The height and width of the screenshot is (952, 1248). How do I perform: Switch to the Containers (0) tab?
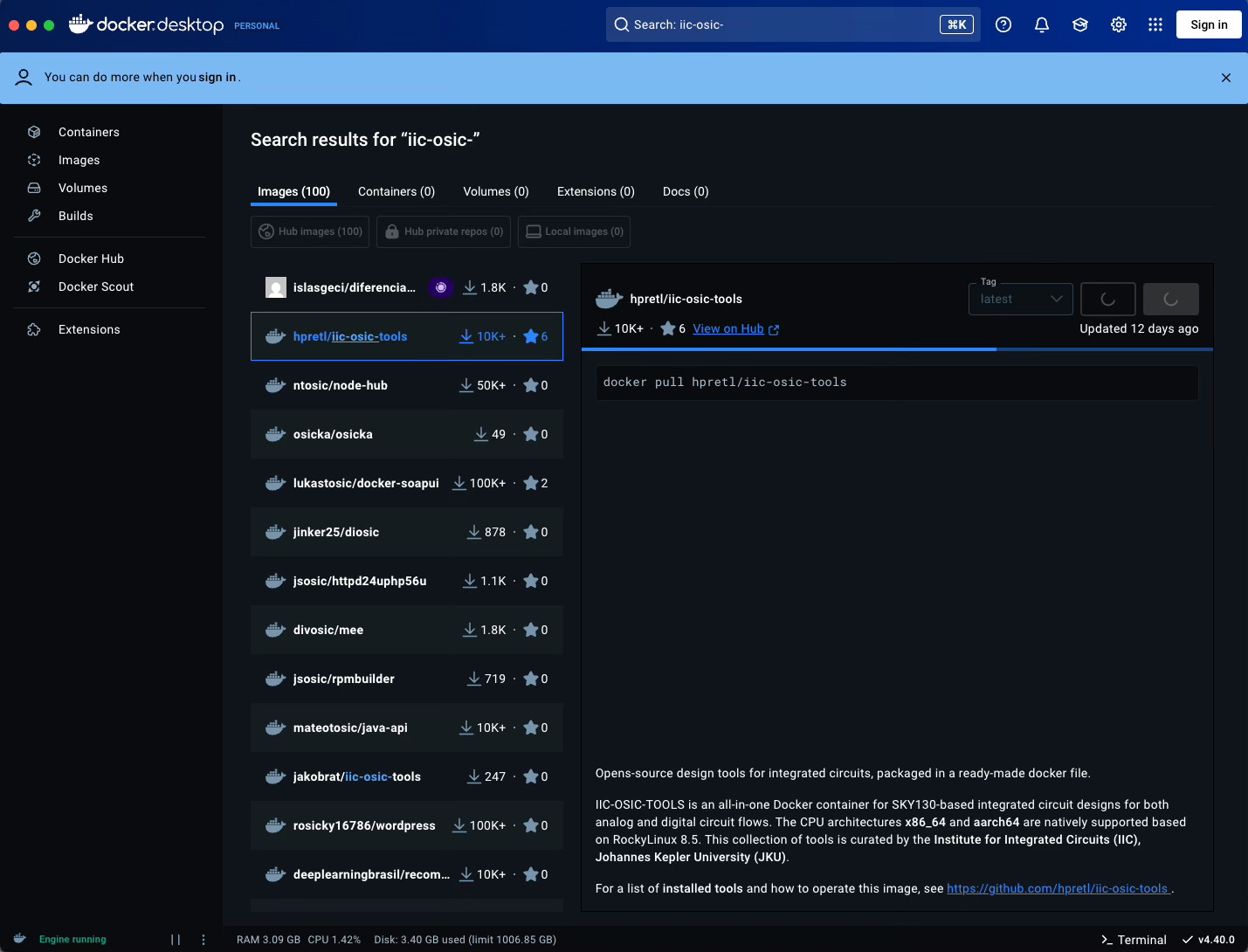396,191
